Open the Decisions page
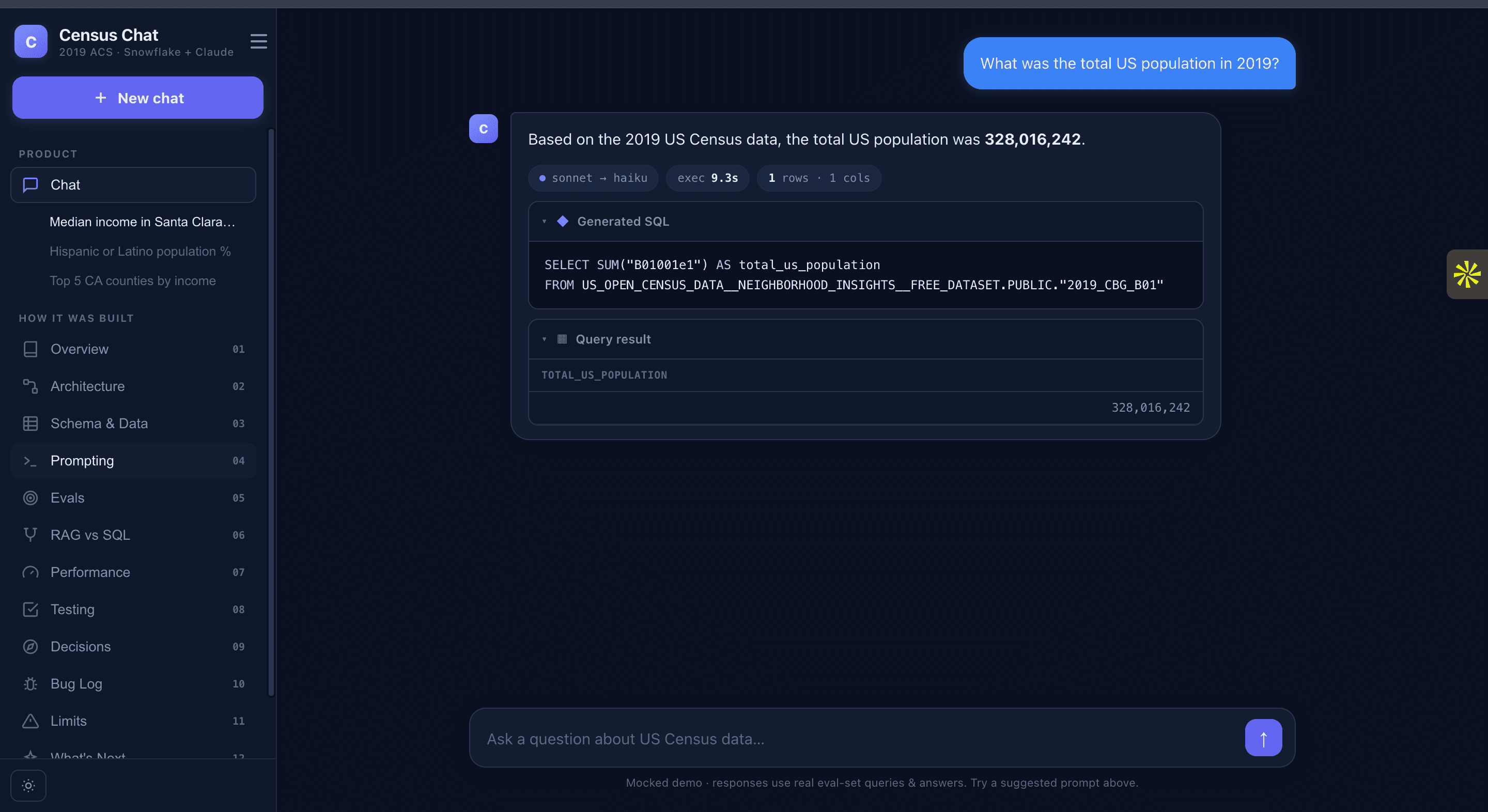This screenshot has width=1488, height=812. click(133, 647)
